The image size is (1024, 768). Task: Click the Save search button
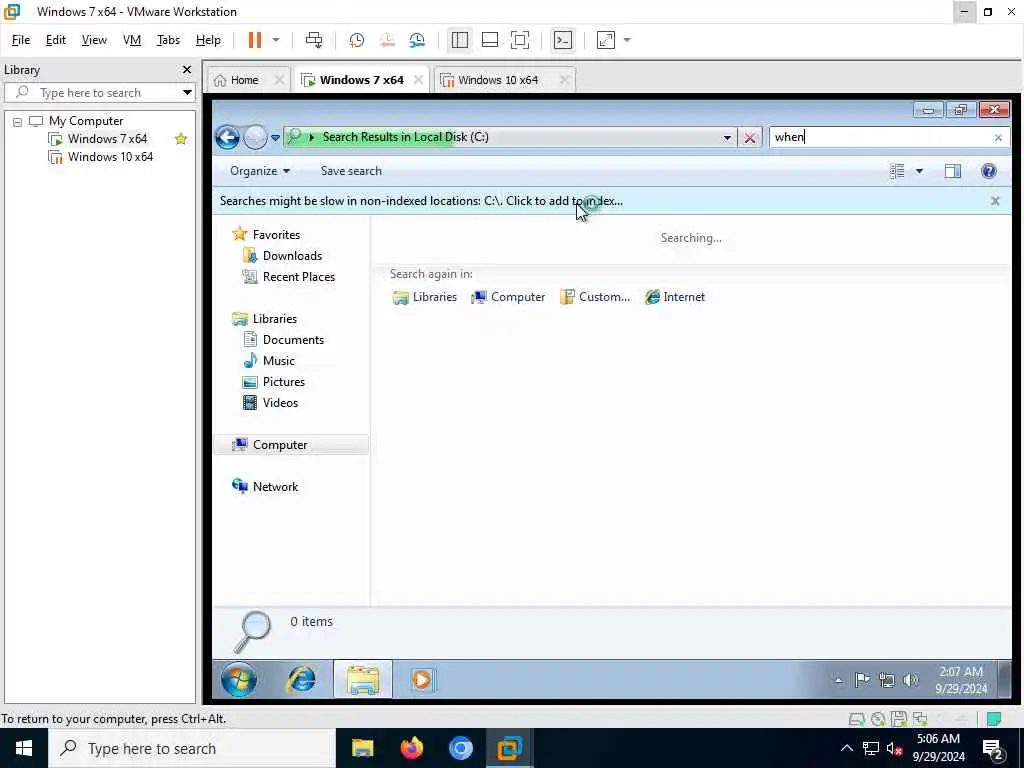tap(351, 171)
